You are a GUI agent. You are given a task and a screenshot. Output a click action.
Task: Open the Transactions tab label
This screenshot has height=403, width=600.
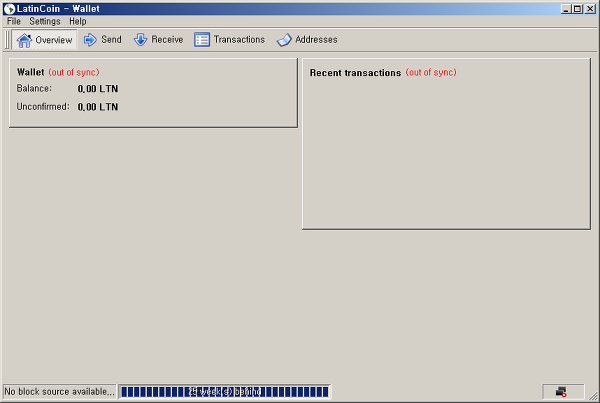point(239,39)
